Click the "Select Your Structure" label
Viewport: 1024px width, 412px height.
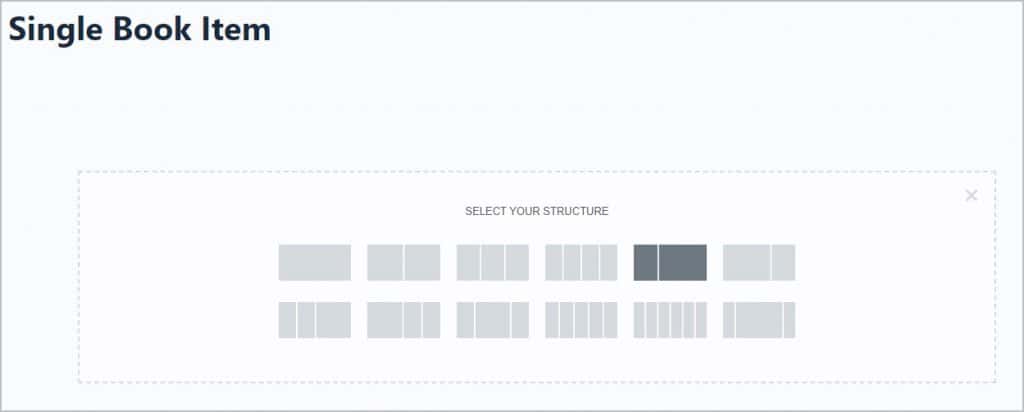click(537, 212)
